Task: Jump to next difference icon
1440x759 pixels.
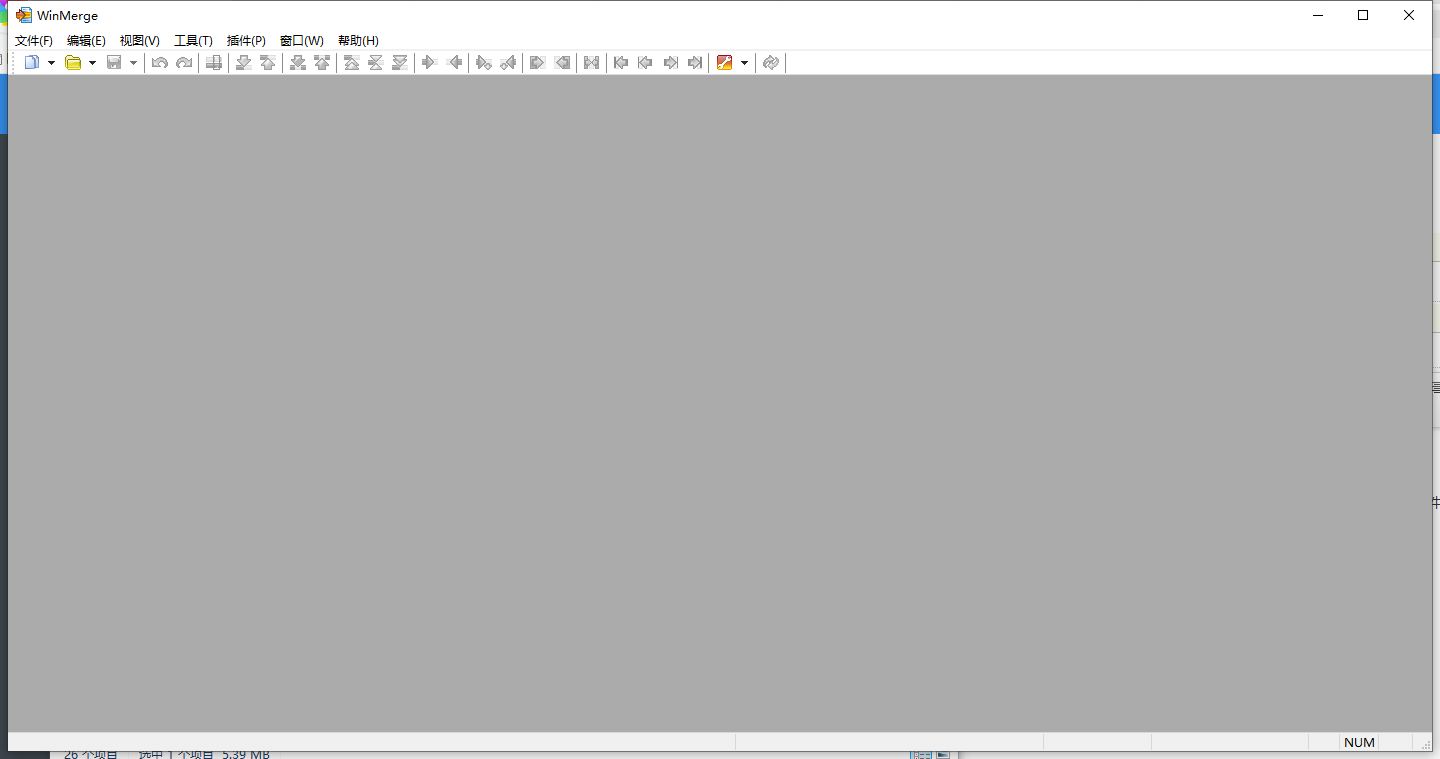Action: [x=243, y=63]
